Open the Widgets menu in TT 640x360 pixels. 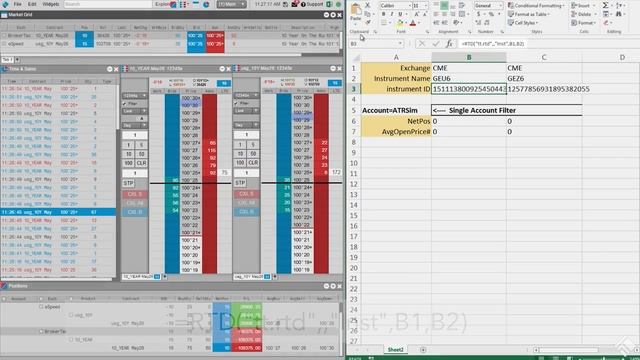coord(51,4)
